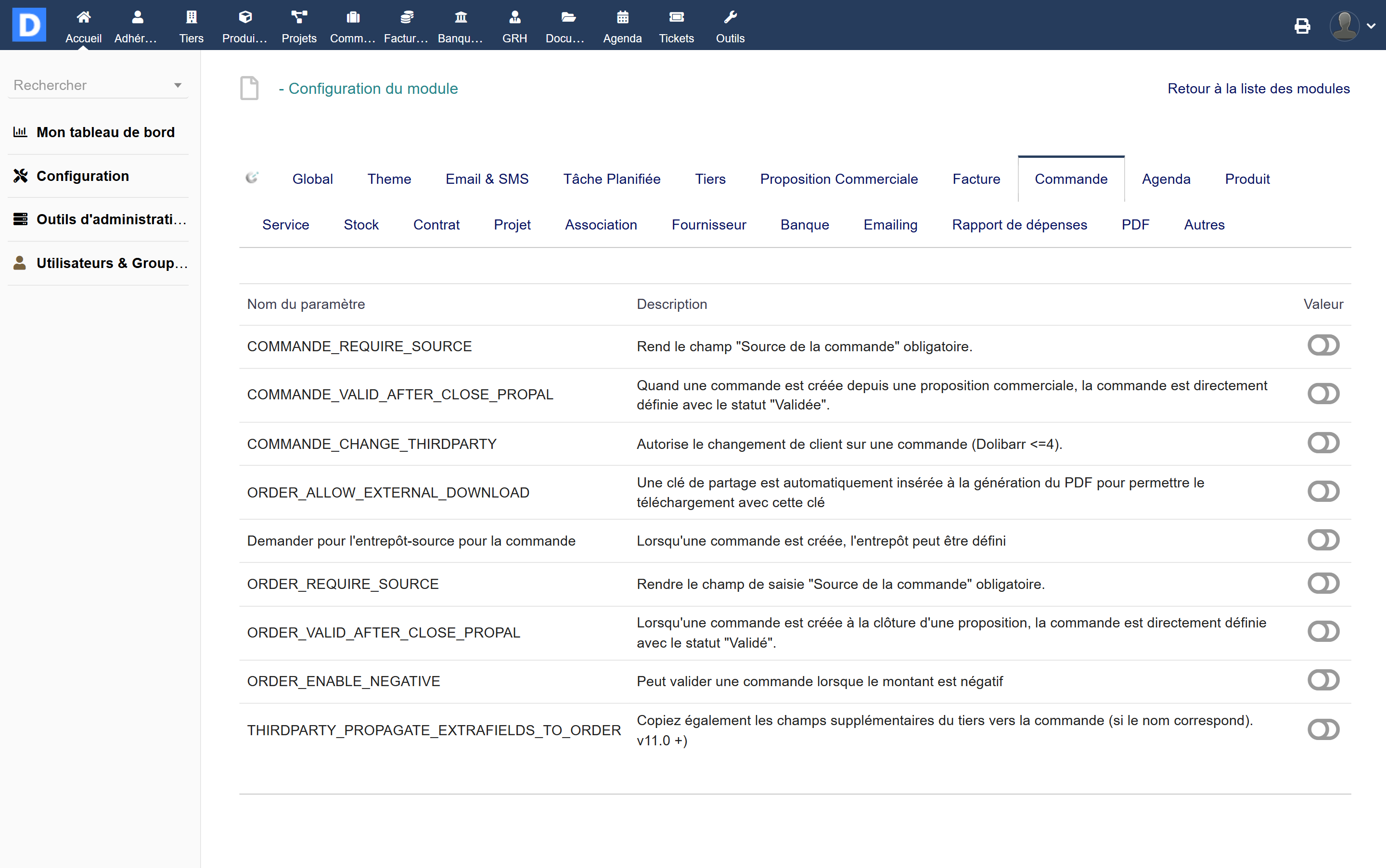Switch on COMMANDE_CHANGE_THIRDPARTY toggle
Viewport: 1386px width, 868px height.
click(1323, 443)
